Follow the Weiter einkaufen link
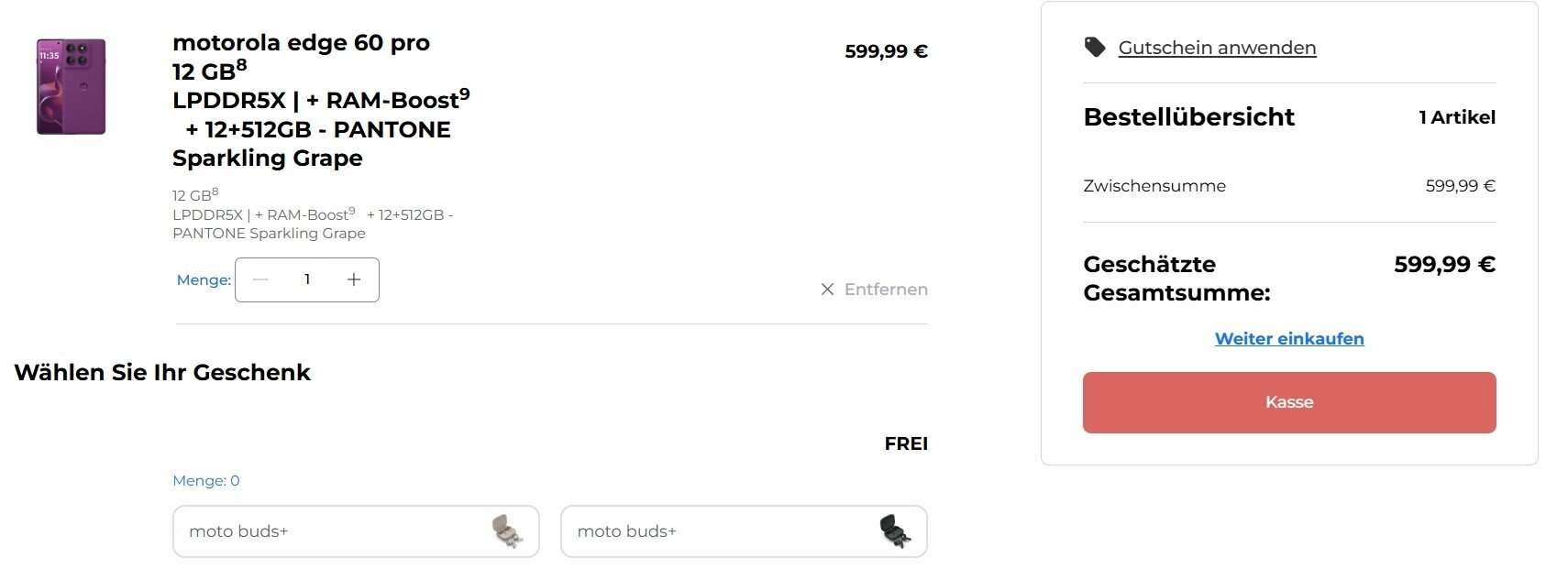The height and width of the screenshot is (580, 1568). pyautogui.click(x=1288, y=339)
